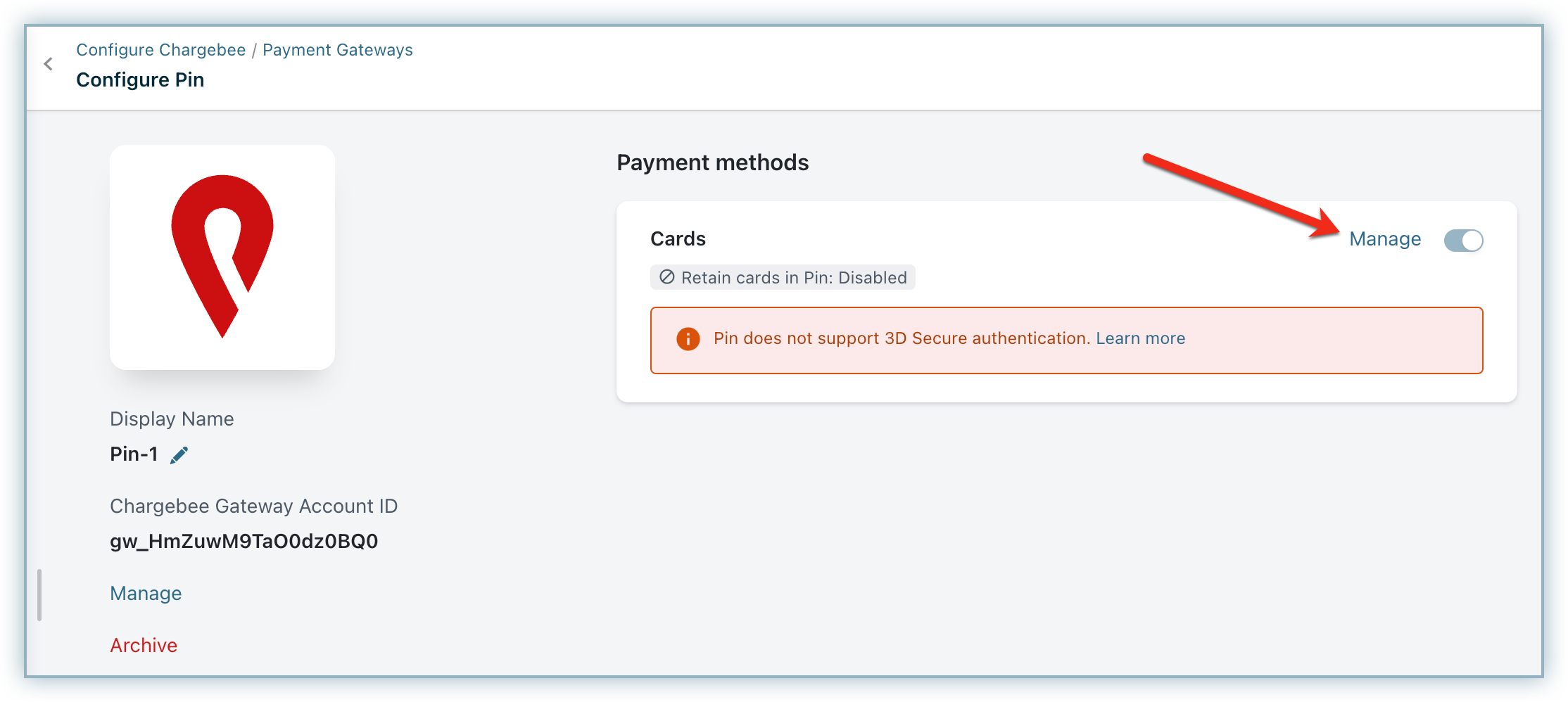Select the gateway ID gw_HmZuwM9TaO0dz0BQ0
The height and width of the screenshot is (702, 1568).
pos(244,541)
